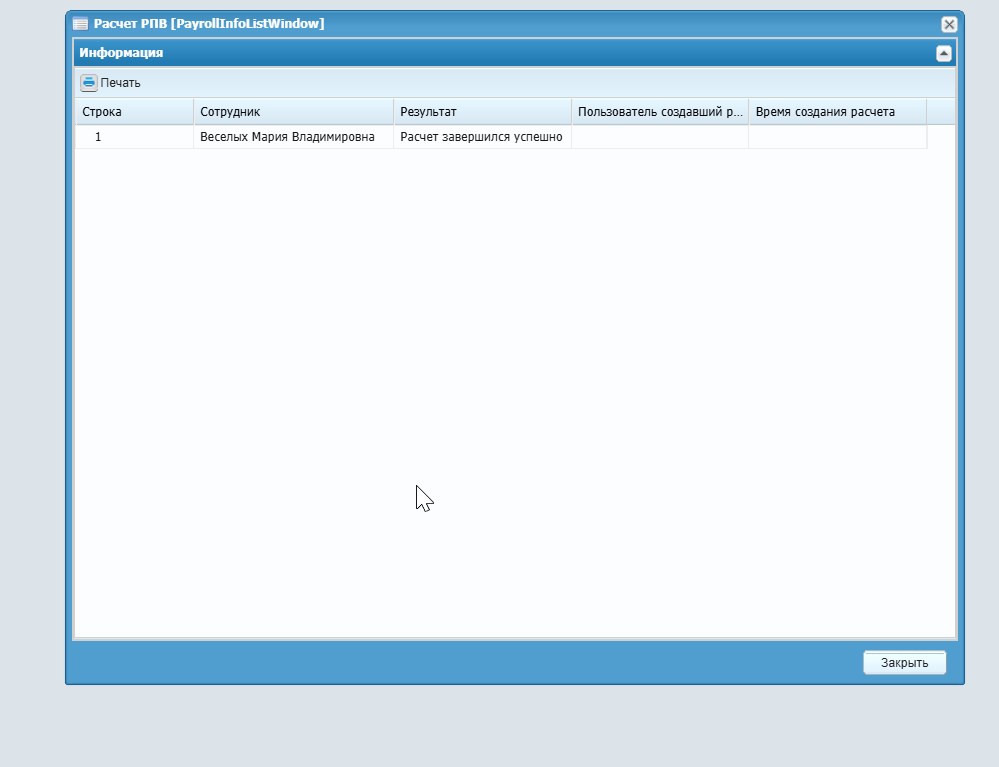
Task: Sort by the Сотрудник column header
Action: pos(294,111)
